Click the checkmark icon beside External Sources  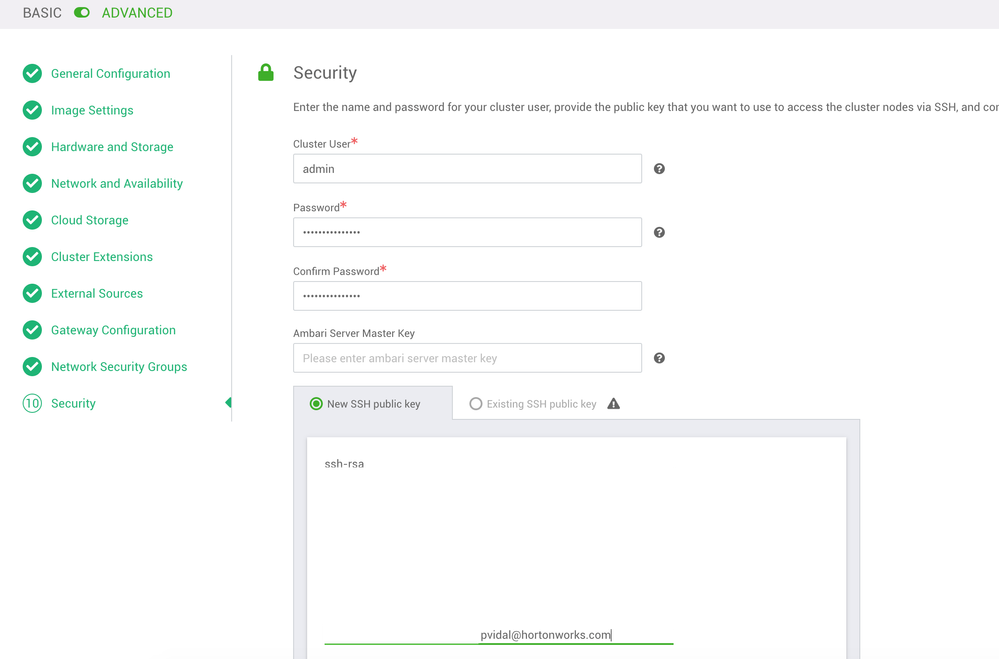[x=31, y=293]
